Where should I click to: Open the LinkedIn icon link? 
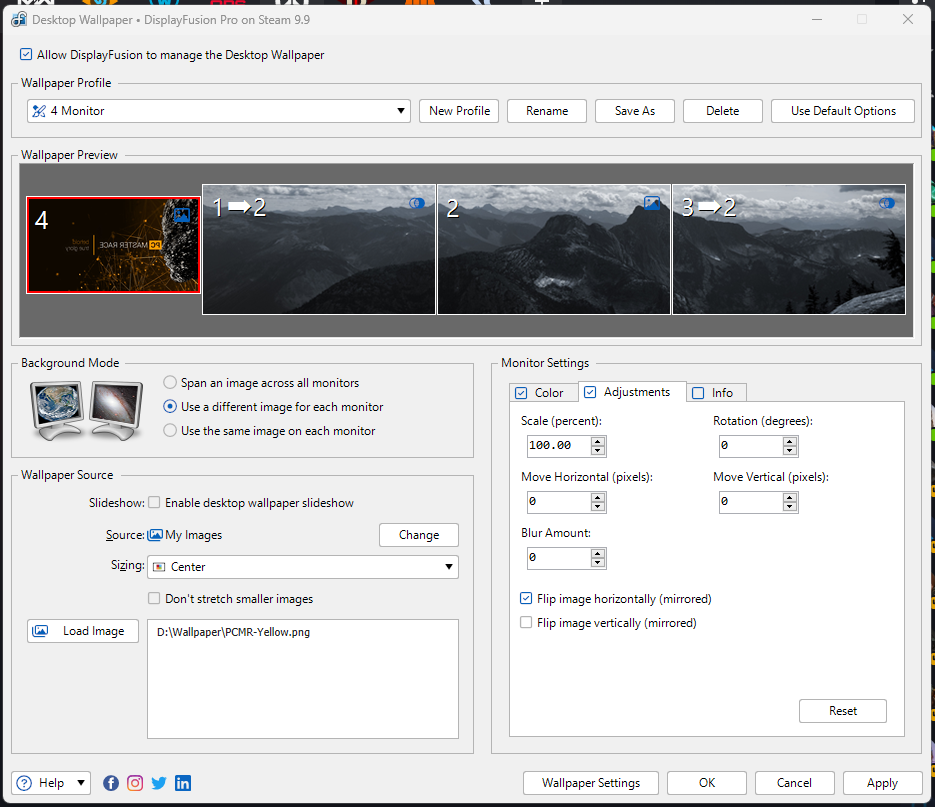(x=183, y=783)
